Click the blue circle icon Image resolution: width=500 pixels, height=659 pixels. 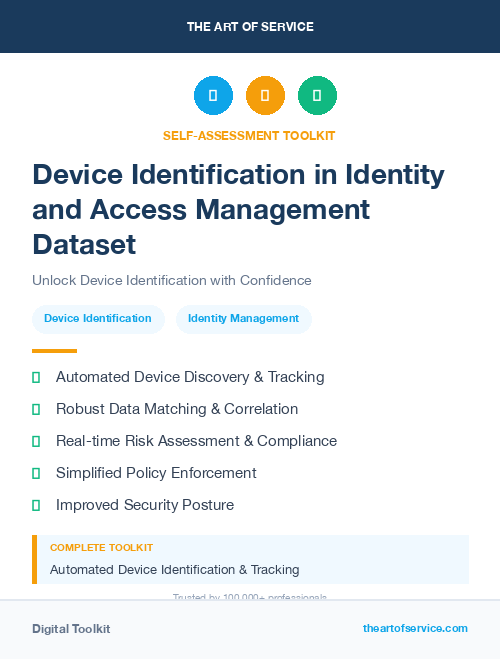pyautogui.click(x=213, y=95)
